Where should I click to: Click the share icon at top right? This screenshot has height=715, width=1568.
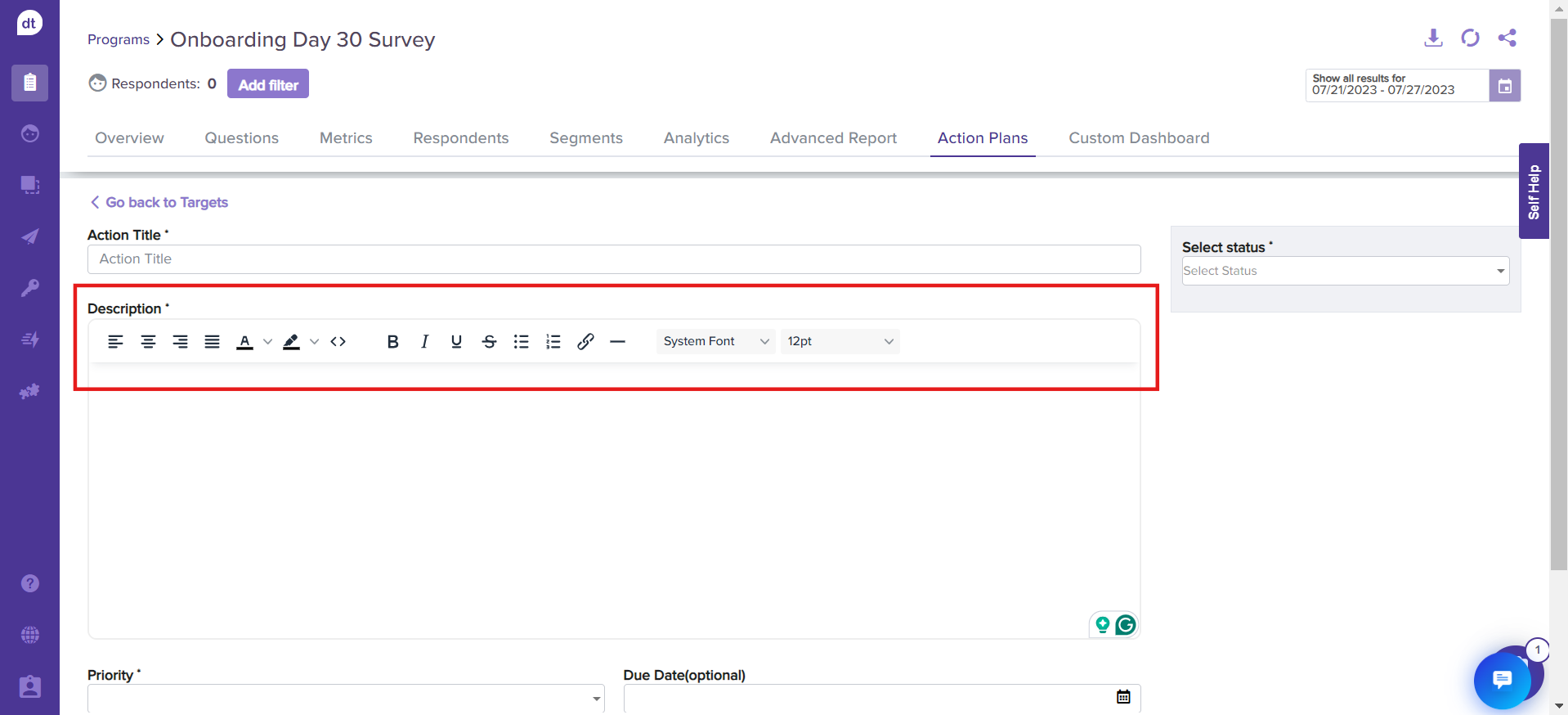1507,38
